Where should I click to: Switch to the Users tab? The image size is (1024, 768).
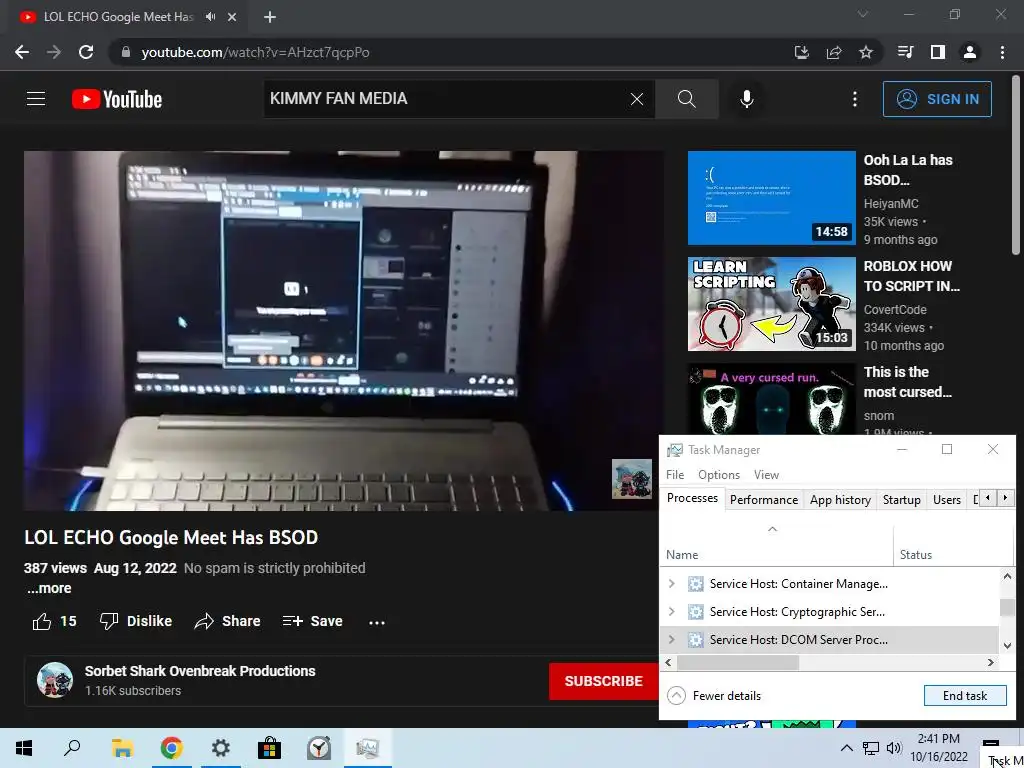click(946, 500)
